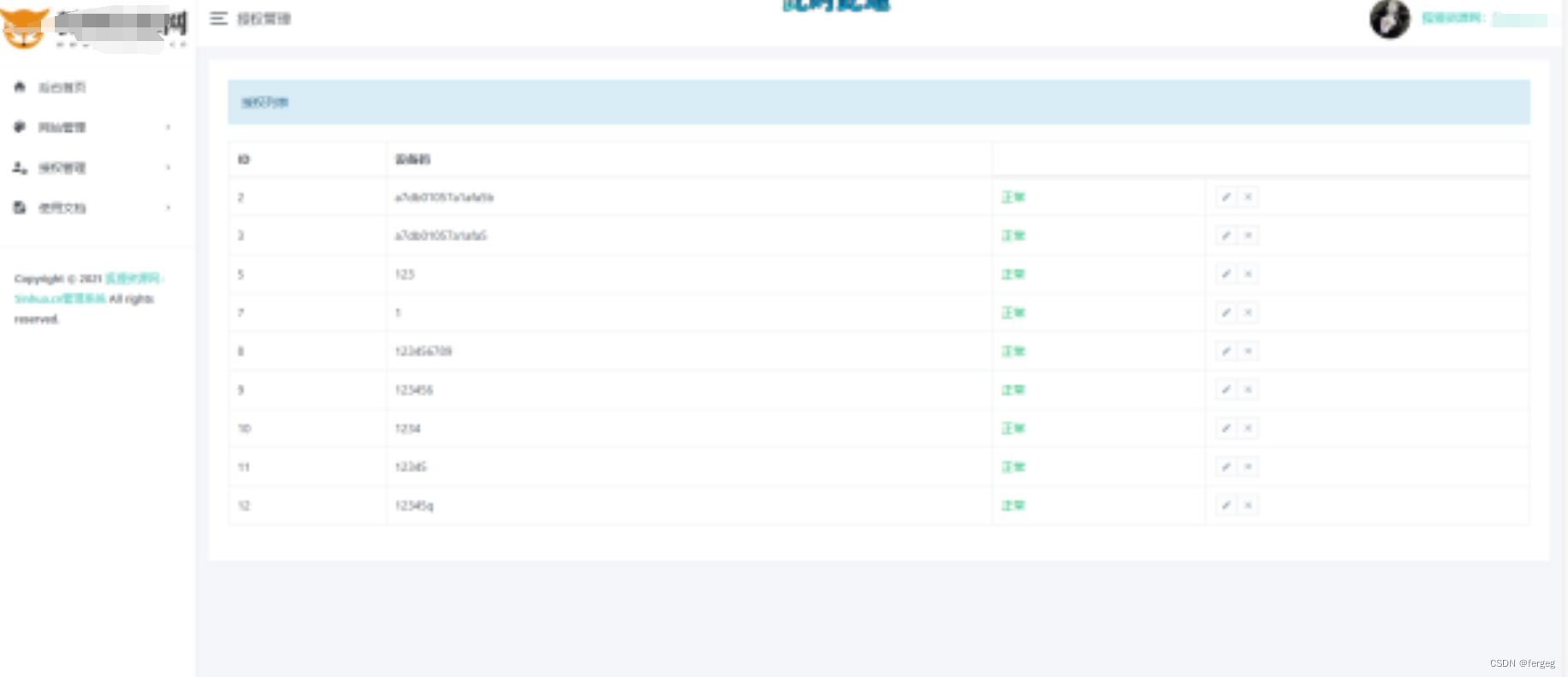Screen dimensions: 1568x677
Task: Open the green link in the copyright footer
Action: pos(133,278)
